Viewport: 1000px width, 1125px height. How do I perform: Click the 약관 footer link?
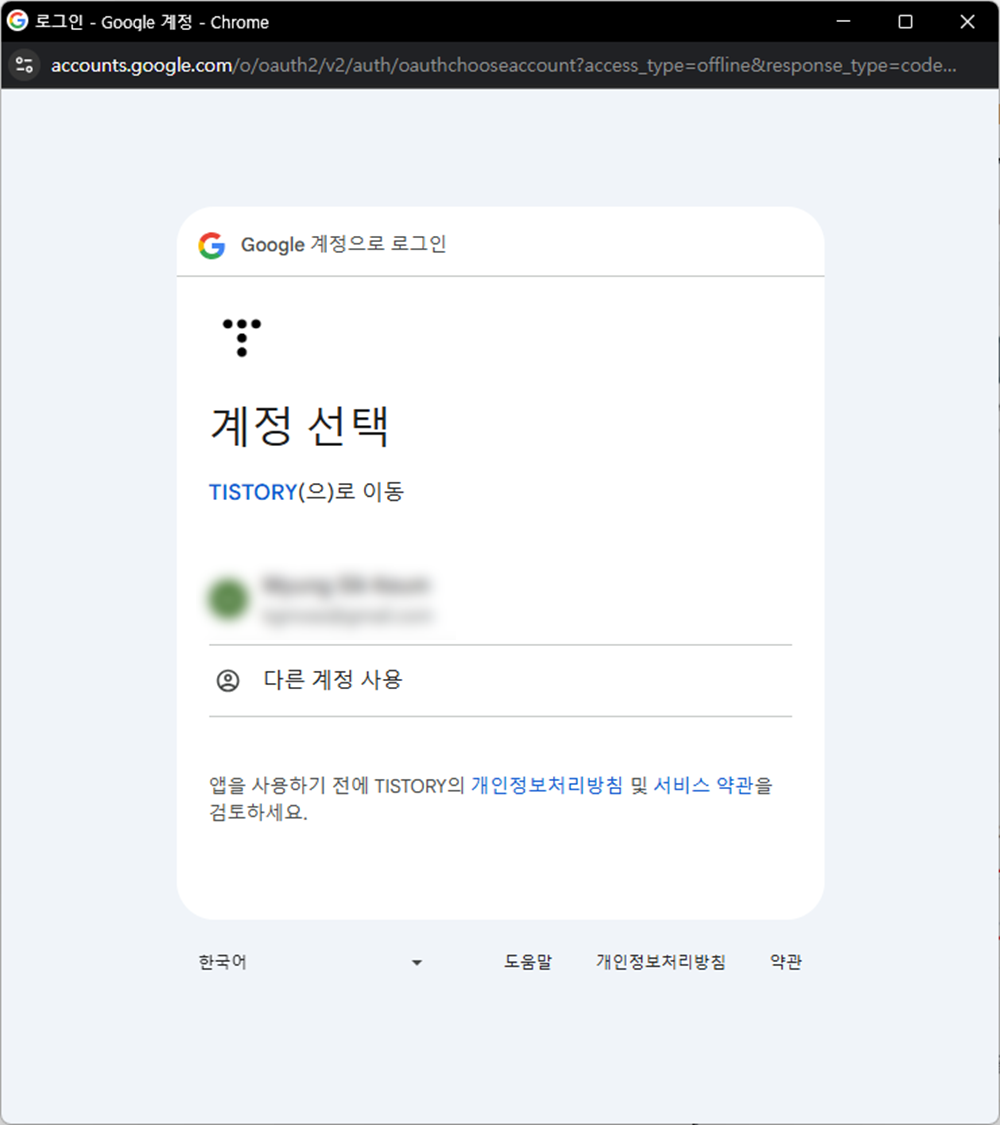[786, 962]
